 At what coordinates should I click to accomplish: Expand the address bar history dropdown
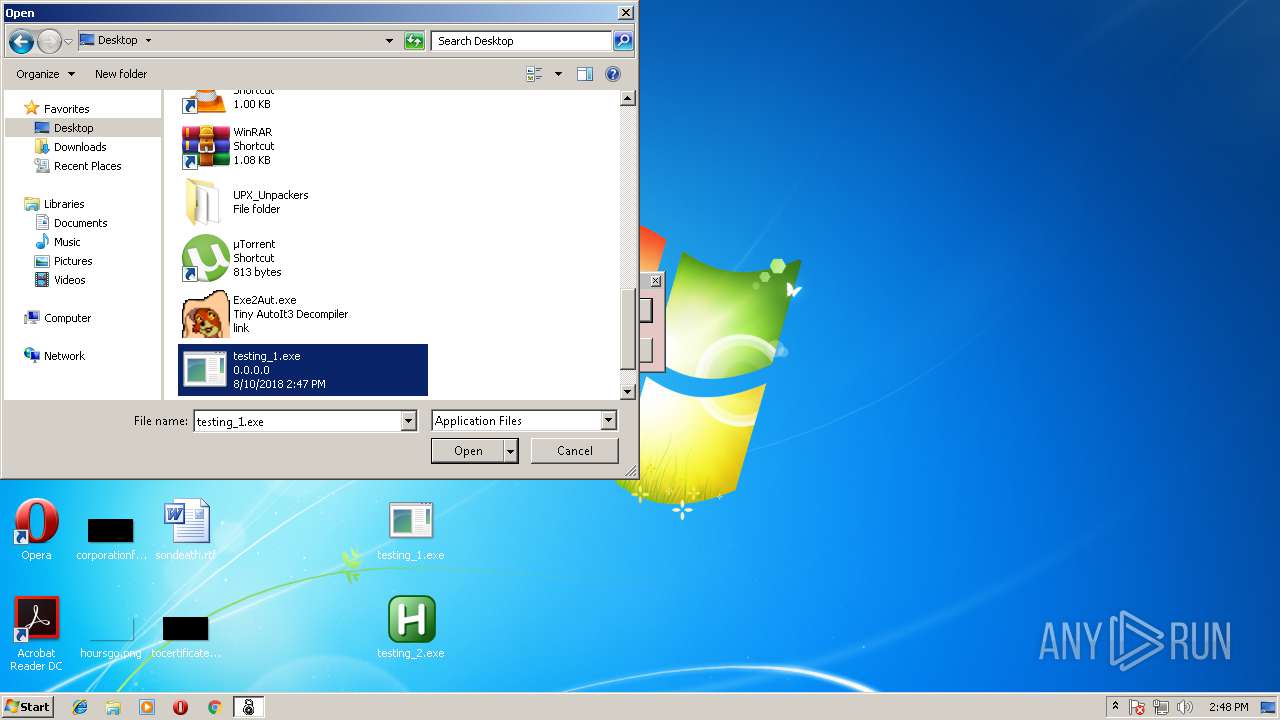pos(389,41)
